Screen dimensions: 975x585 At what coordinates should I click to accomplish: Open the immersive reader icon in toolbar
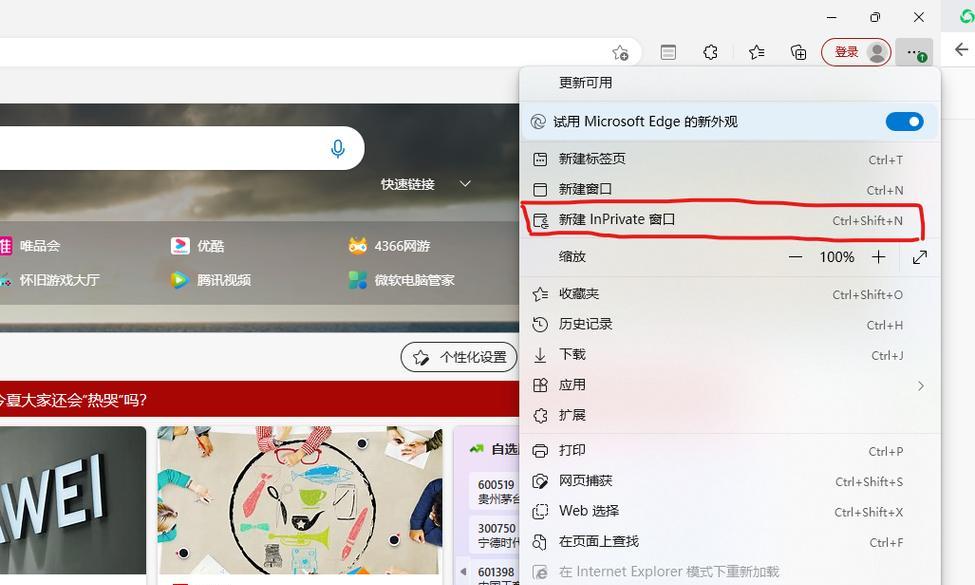point(668,52)
